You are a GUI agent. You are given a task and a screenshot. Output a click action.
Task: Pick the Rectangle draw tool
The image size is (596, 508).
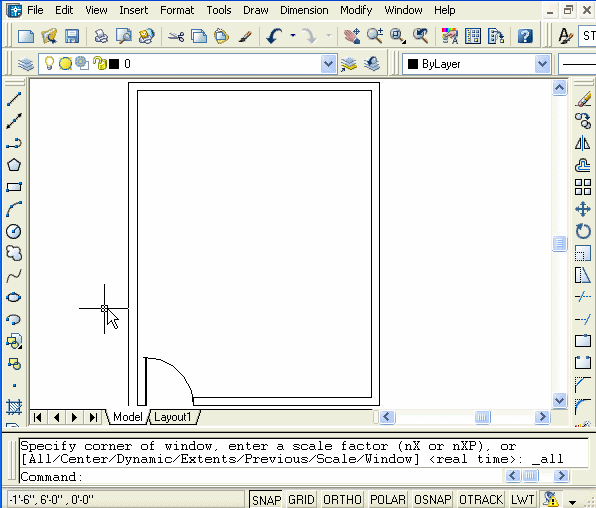pos(14,187)
